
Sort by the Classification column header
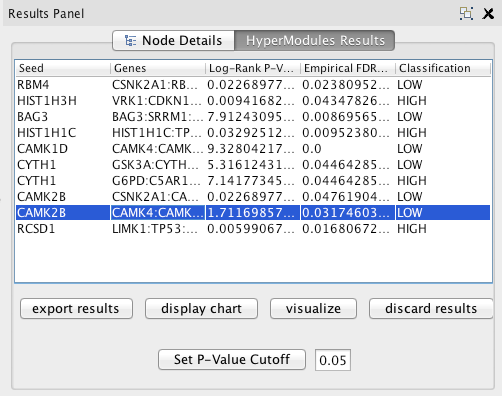coord(443,68)
